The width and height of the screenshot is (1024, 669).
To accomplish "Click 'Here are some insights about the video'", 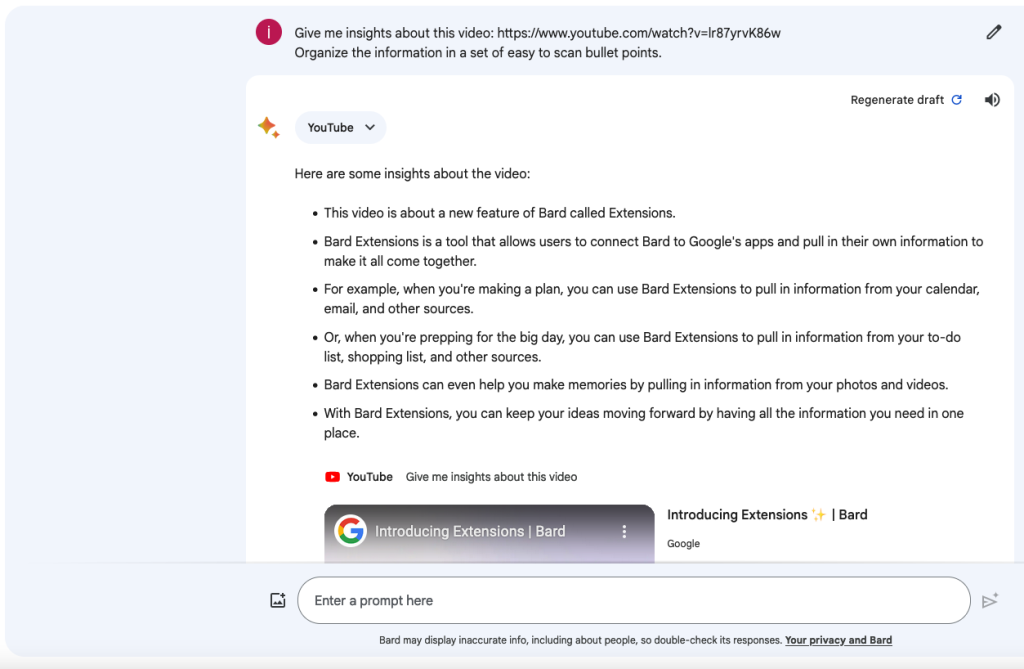I will (x=412, y=174).
